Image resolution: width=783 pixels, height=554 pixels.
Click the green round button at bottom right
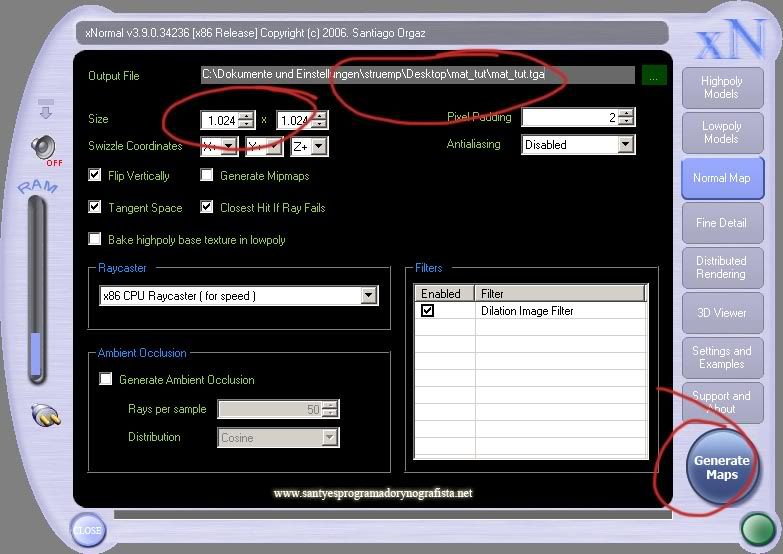758,529
